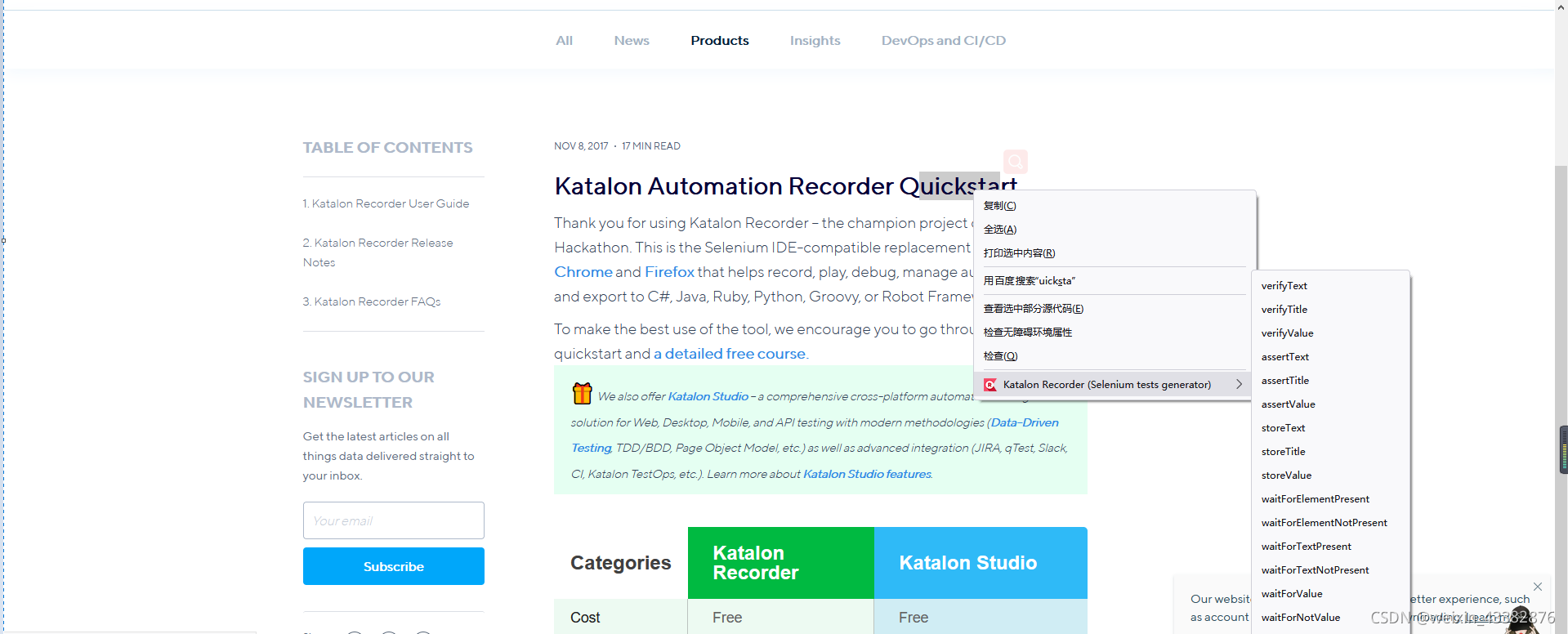Image resolution: width=1568 pixels, height=634 pixels.
Task: Focus the Your email input field
Action: (393, 520)
